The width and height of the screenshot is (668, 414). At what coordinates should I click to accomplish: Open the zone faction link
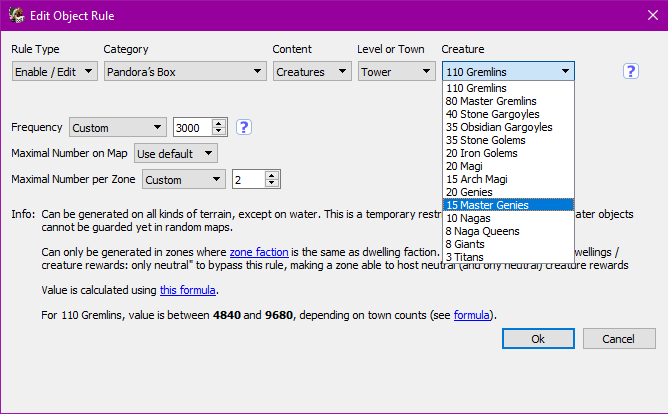259,252
